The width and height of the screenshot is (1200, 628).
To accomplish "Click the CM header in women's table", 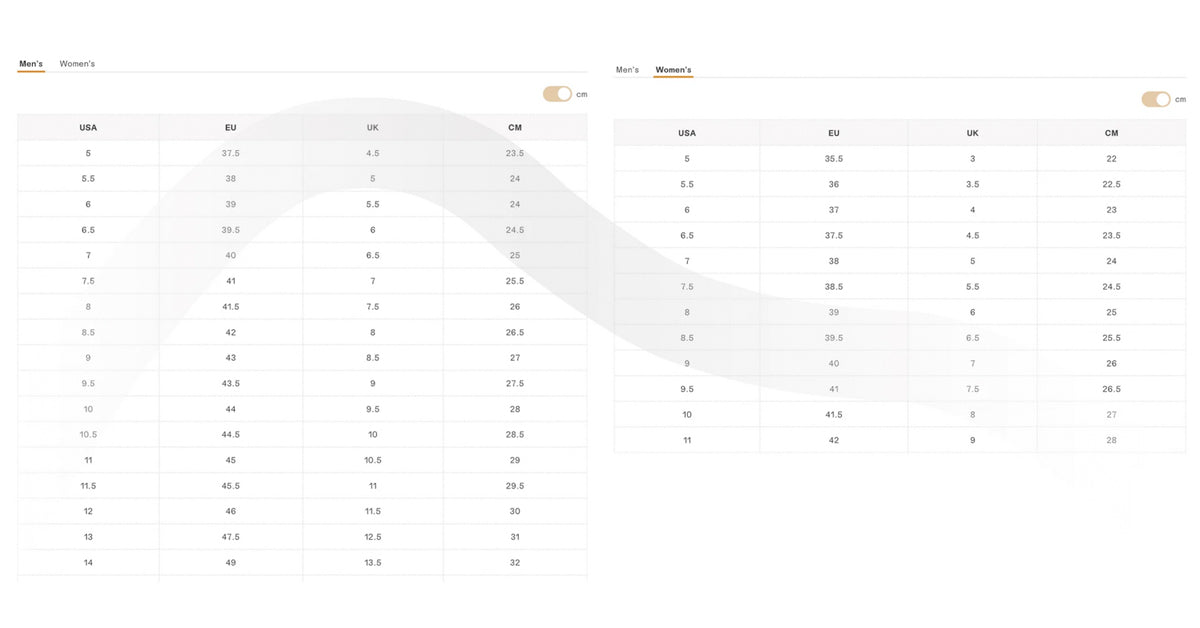I will [1112, 133].
